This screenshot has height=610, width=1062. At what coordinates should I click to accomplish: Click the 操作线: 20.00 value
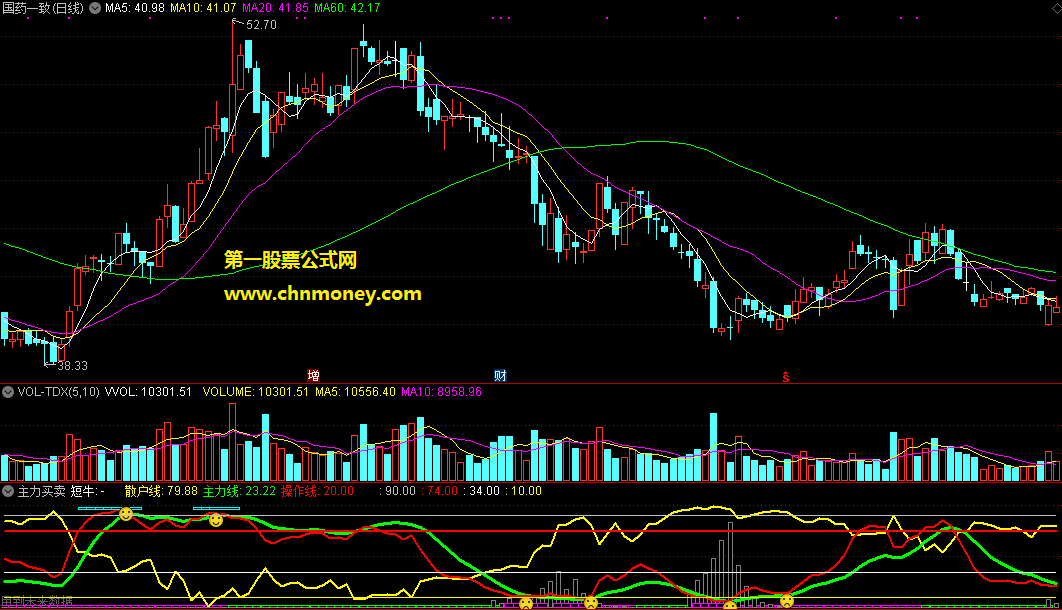point(317,491)
